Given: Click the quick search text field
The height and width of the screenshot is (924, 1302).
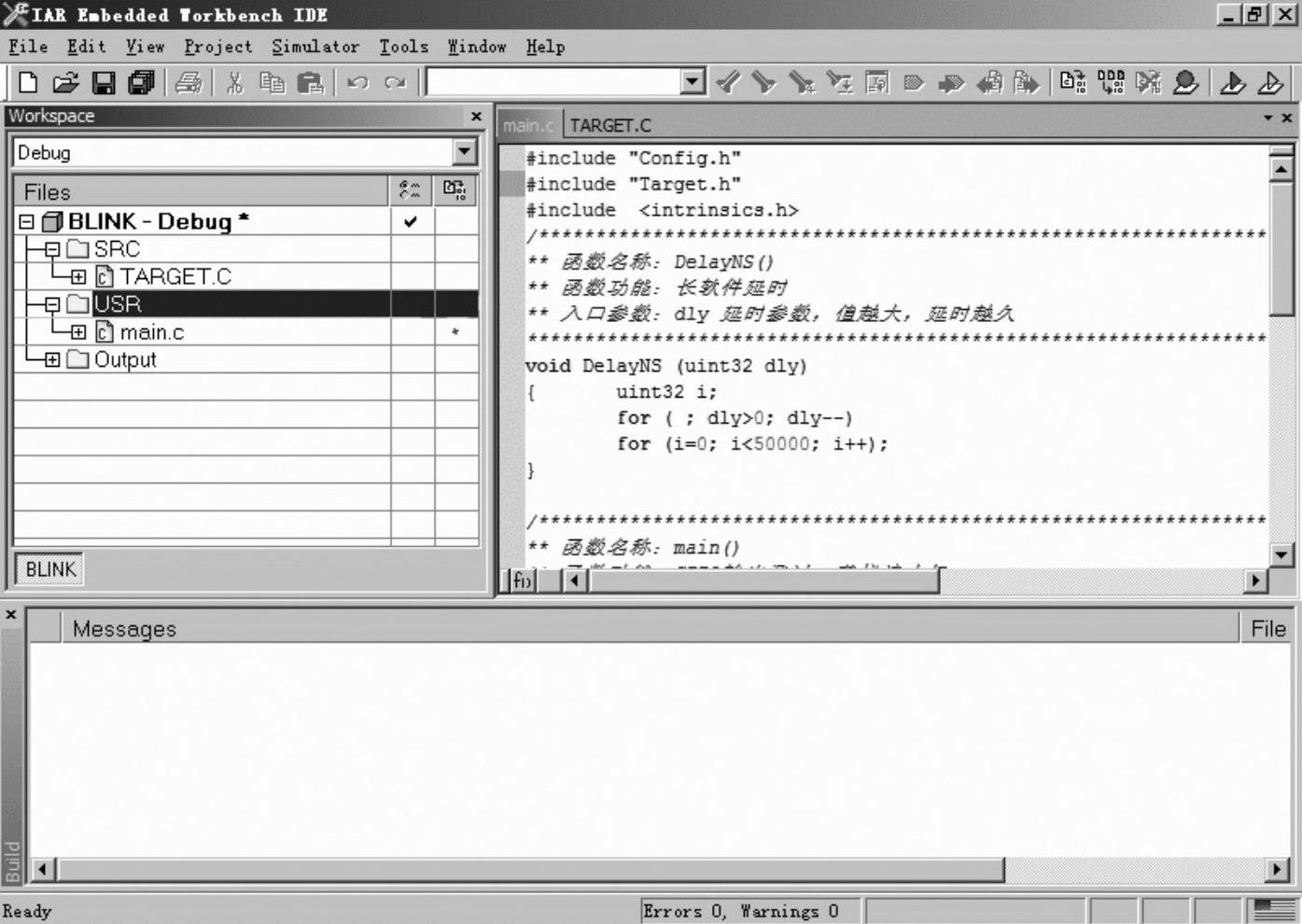Looking at the screenshot, I should click(553, 82).
